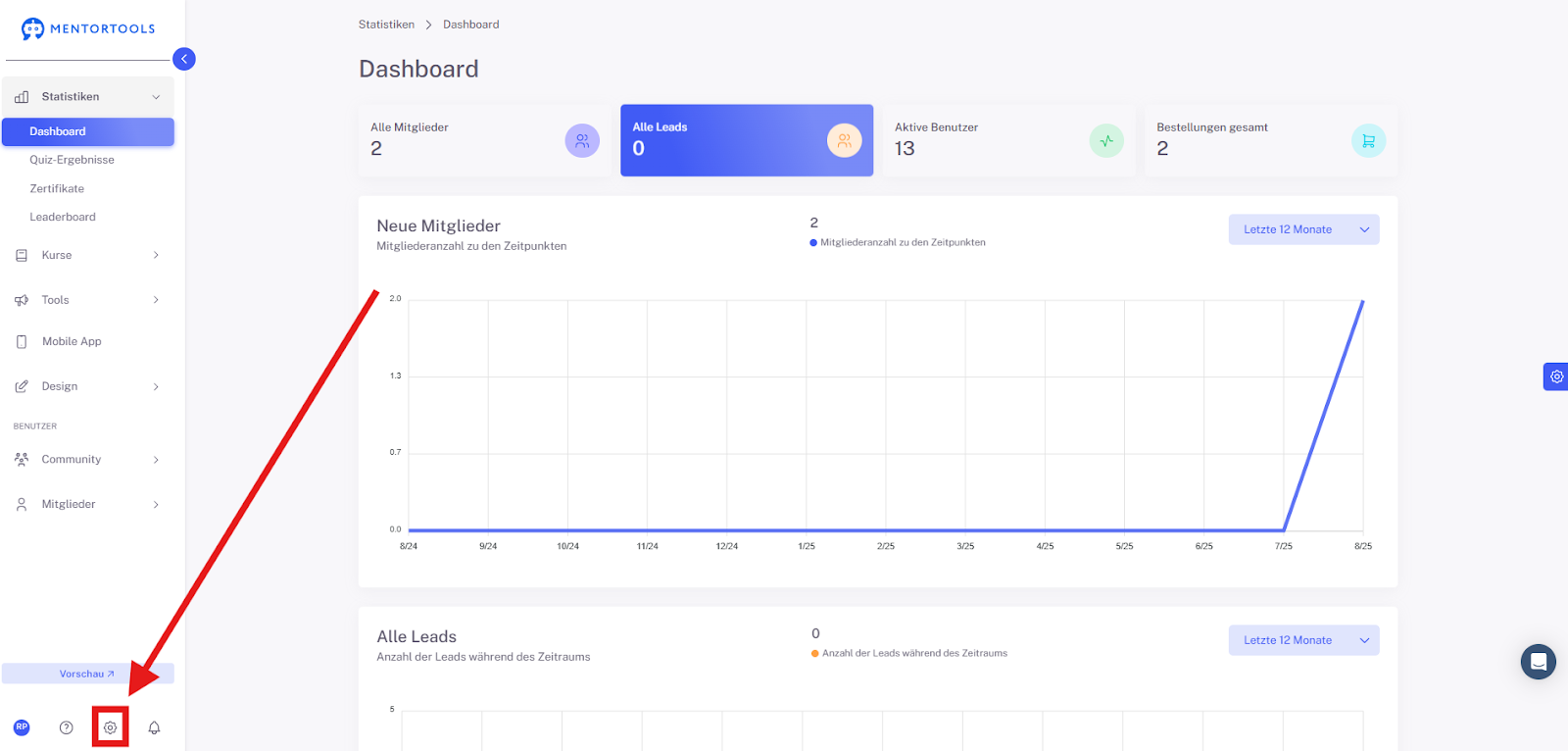
Task: Toggle the Anzahl der Leads legend series
Action: point(908,653)
